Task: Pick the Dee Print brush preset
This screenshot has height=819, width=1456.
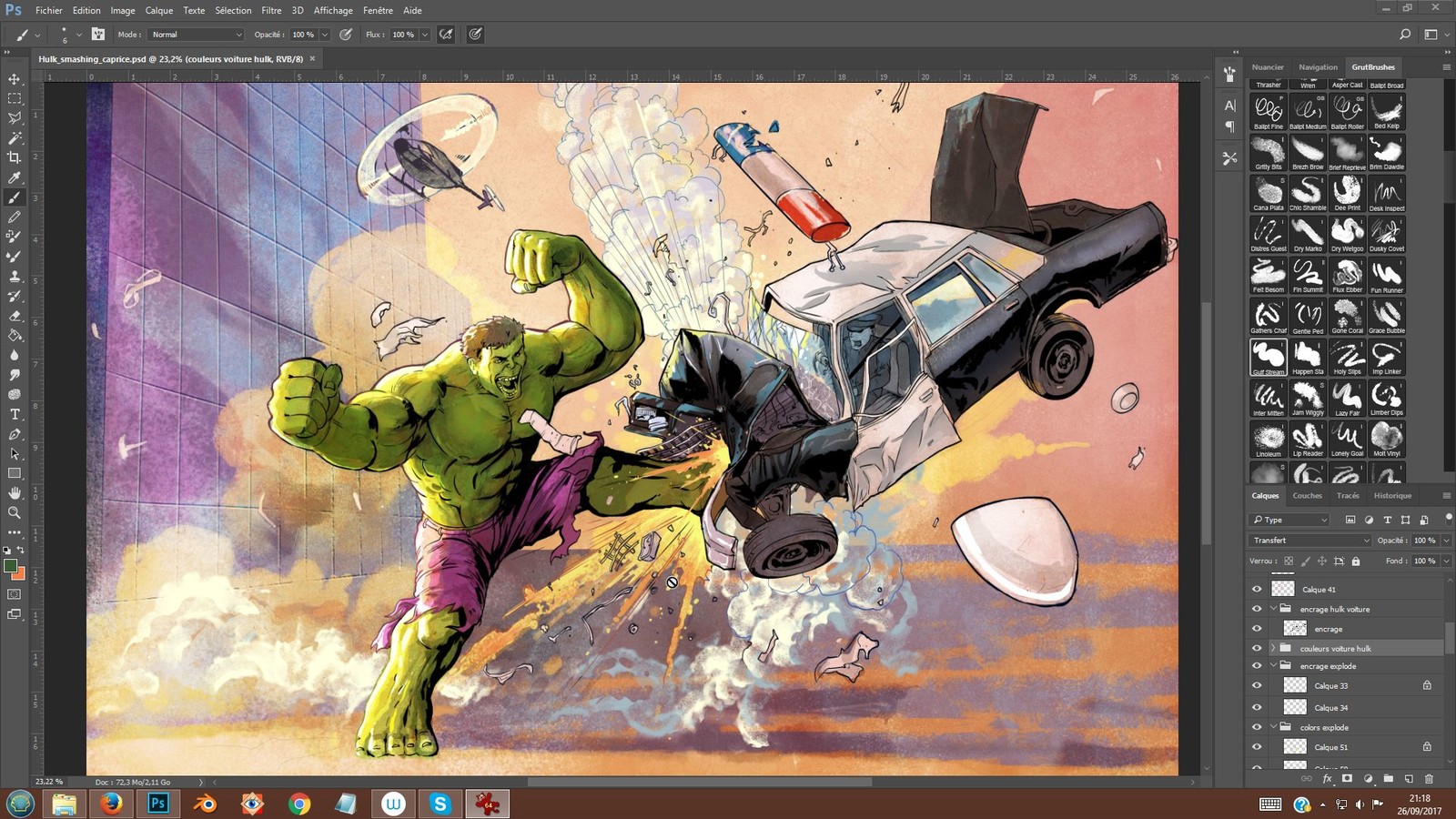Action: click(x=1347, y=194)
